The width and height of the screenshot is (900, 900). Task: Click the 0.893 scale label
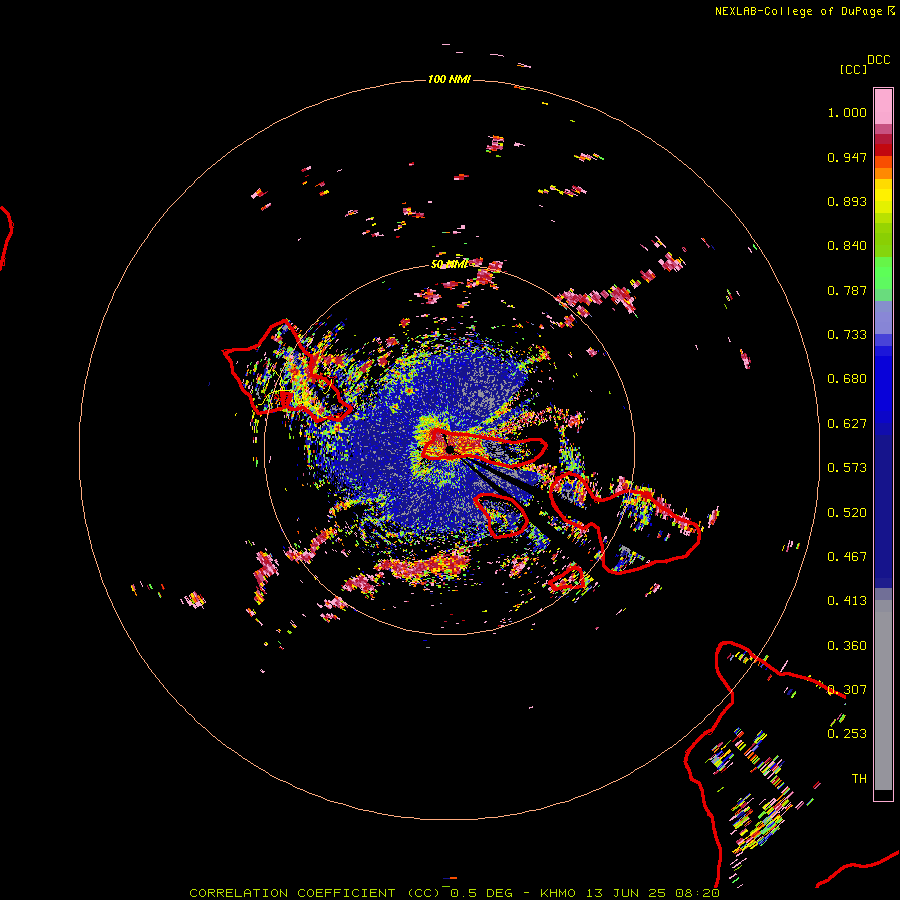point(847,201)
